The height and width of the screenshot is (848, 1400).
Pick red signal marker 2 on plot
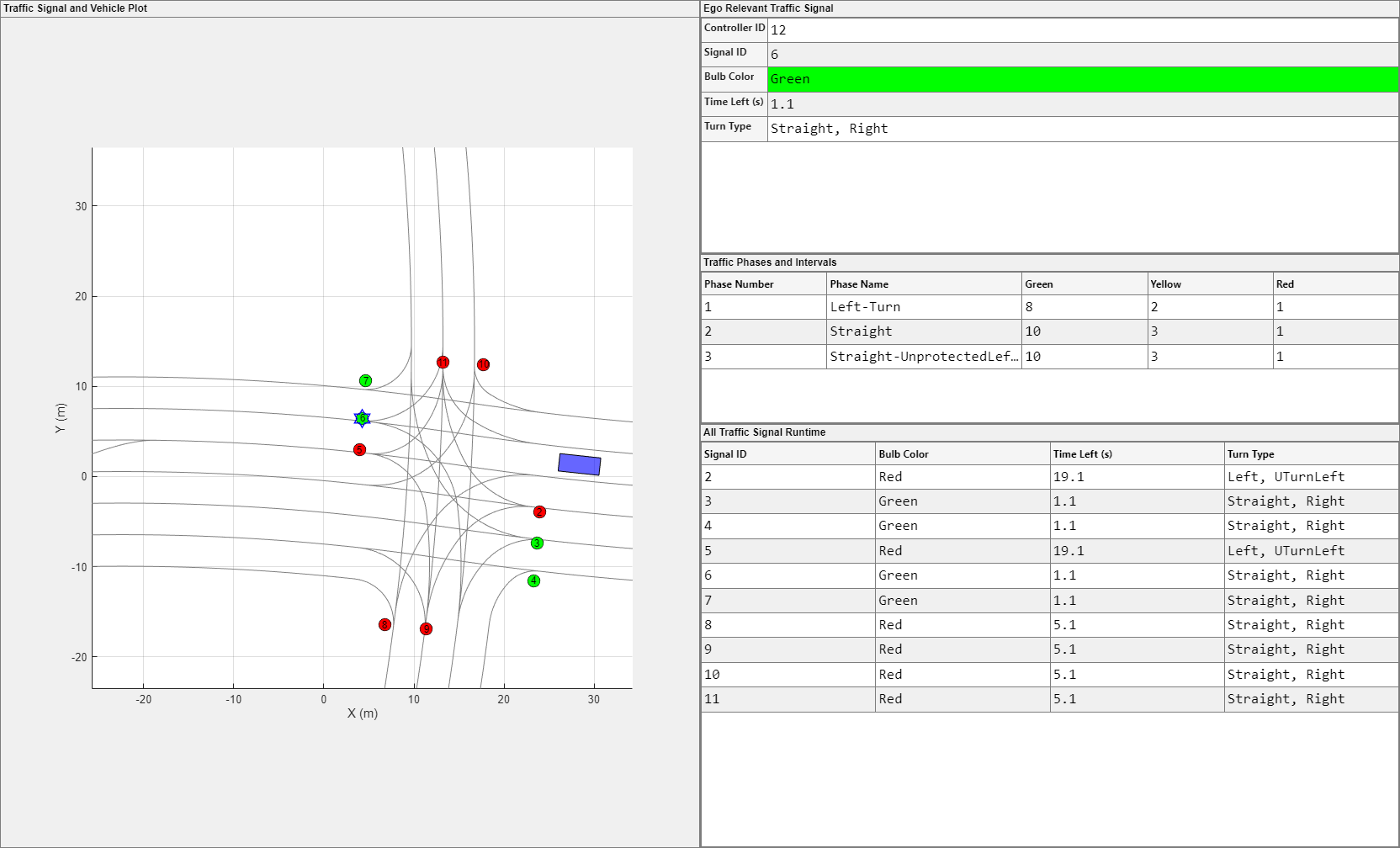coord(539,511)
